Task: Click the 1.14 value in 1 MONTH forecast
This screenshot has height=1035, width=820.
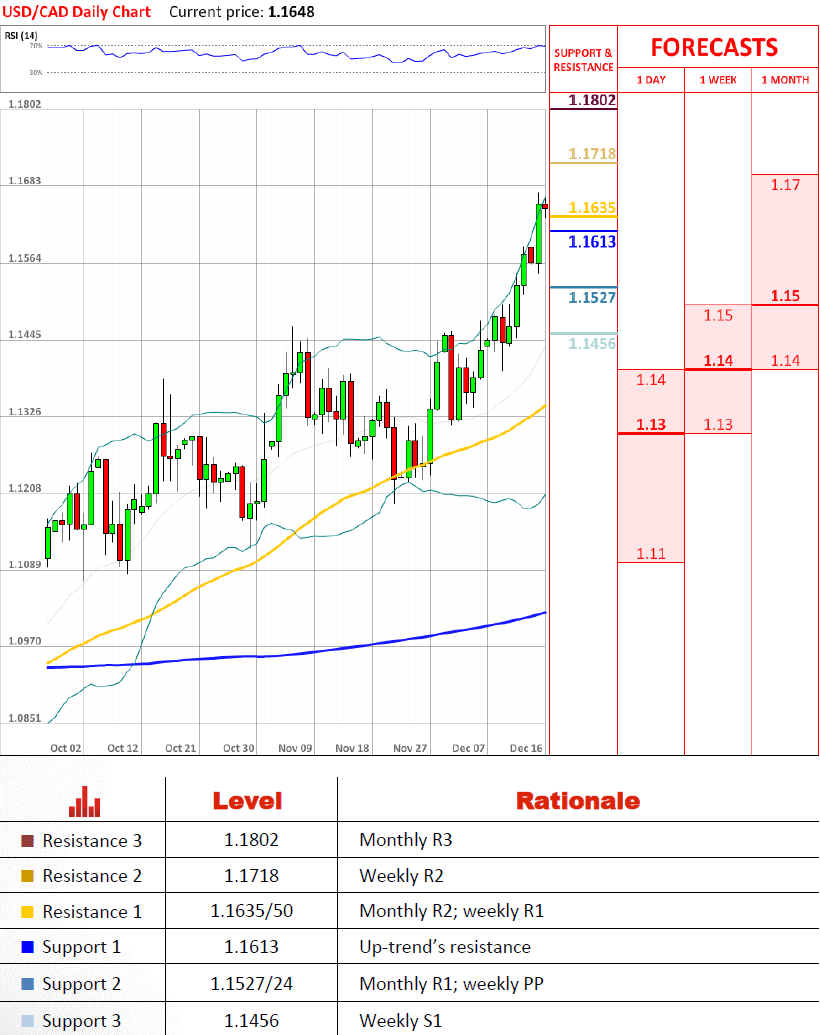Action: point(785,360)
